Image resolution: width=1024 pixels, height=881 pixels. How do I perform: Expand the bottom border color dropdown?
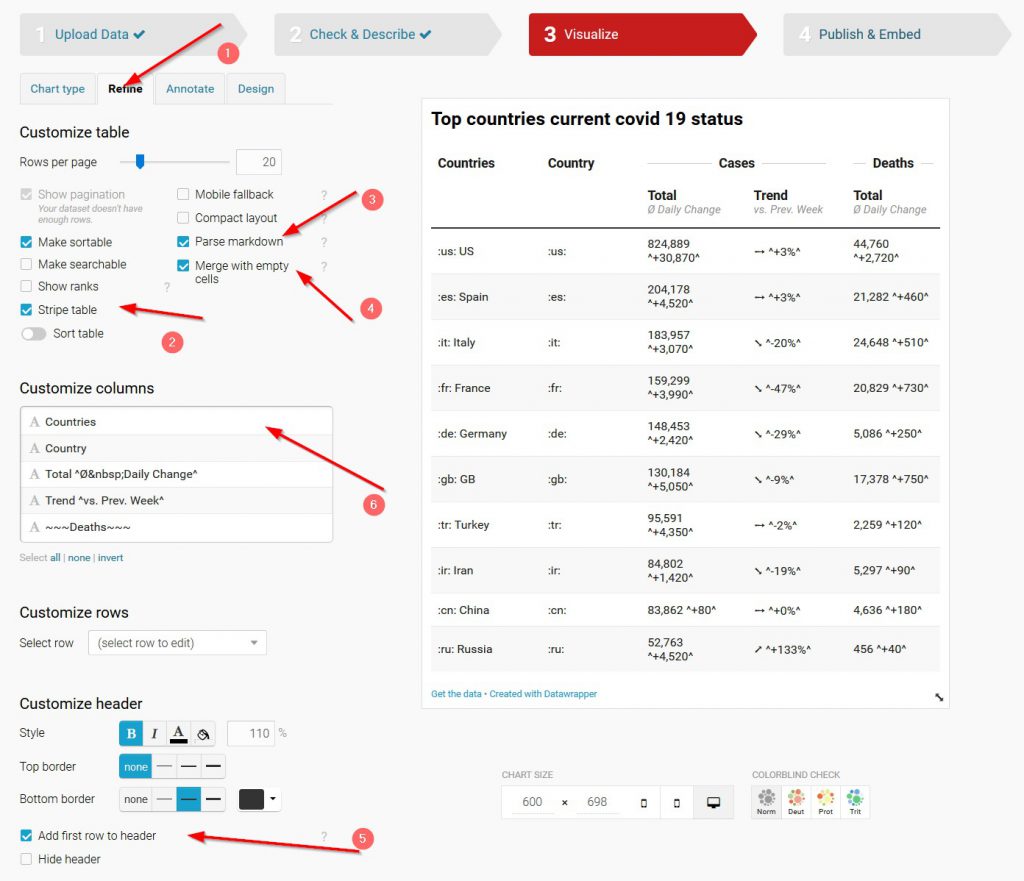click(273, 799)
